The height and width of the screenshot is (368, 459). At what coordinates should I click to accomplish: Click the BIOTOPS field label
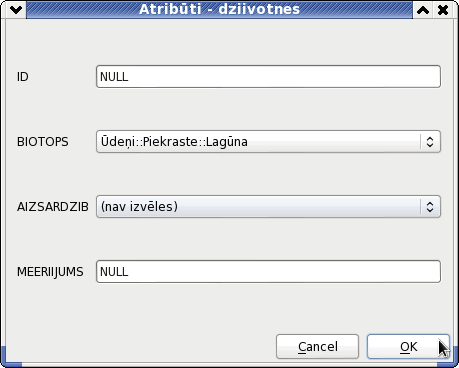pos(43,142)
